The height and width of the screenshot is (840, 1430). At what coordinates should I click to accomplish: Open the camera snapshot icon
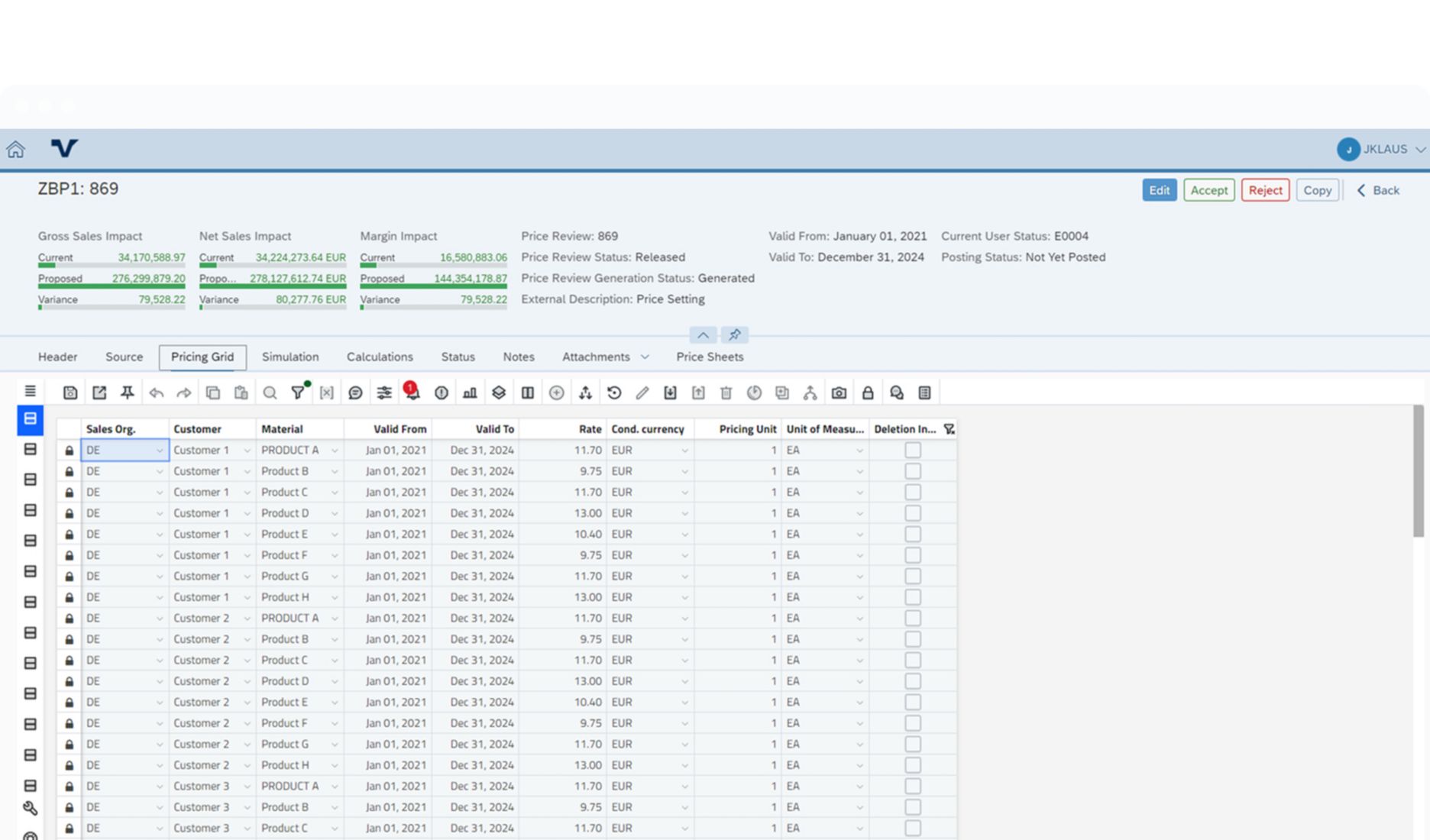[838, 392]
